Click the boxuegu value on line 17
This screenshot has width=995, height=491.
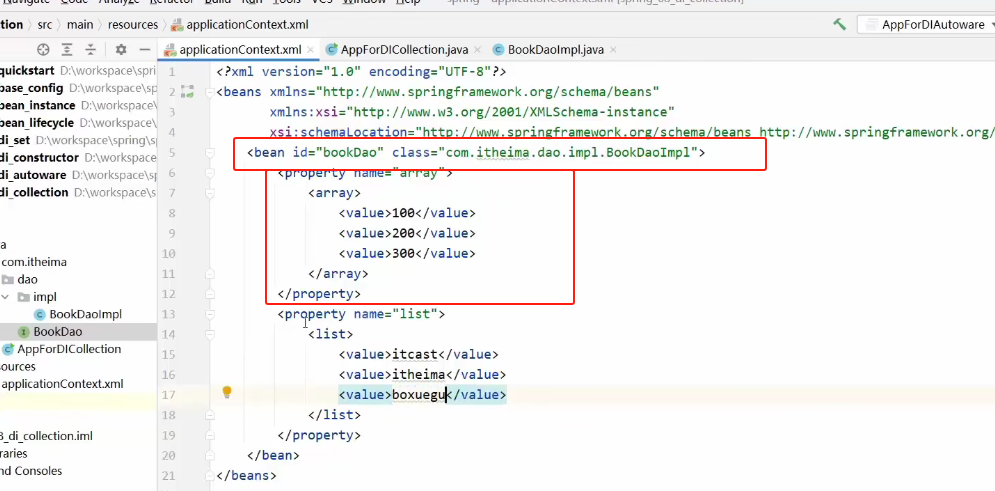[419, 395]
